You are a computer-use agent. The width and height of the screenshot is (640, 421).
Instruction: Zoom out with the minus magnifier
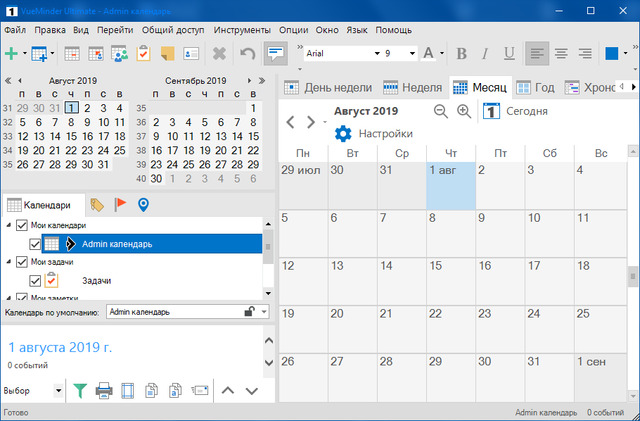[441, 111]
